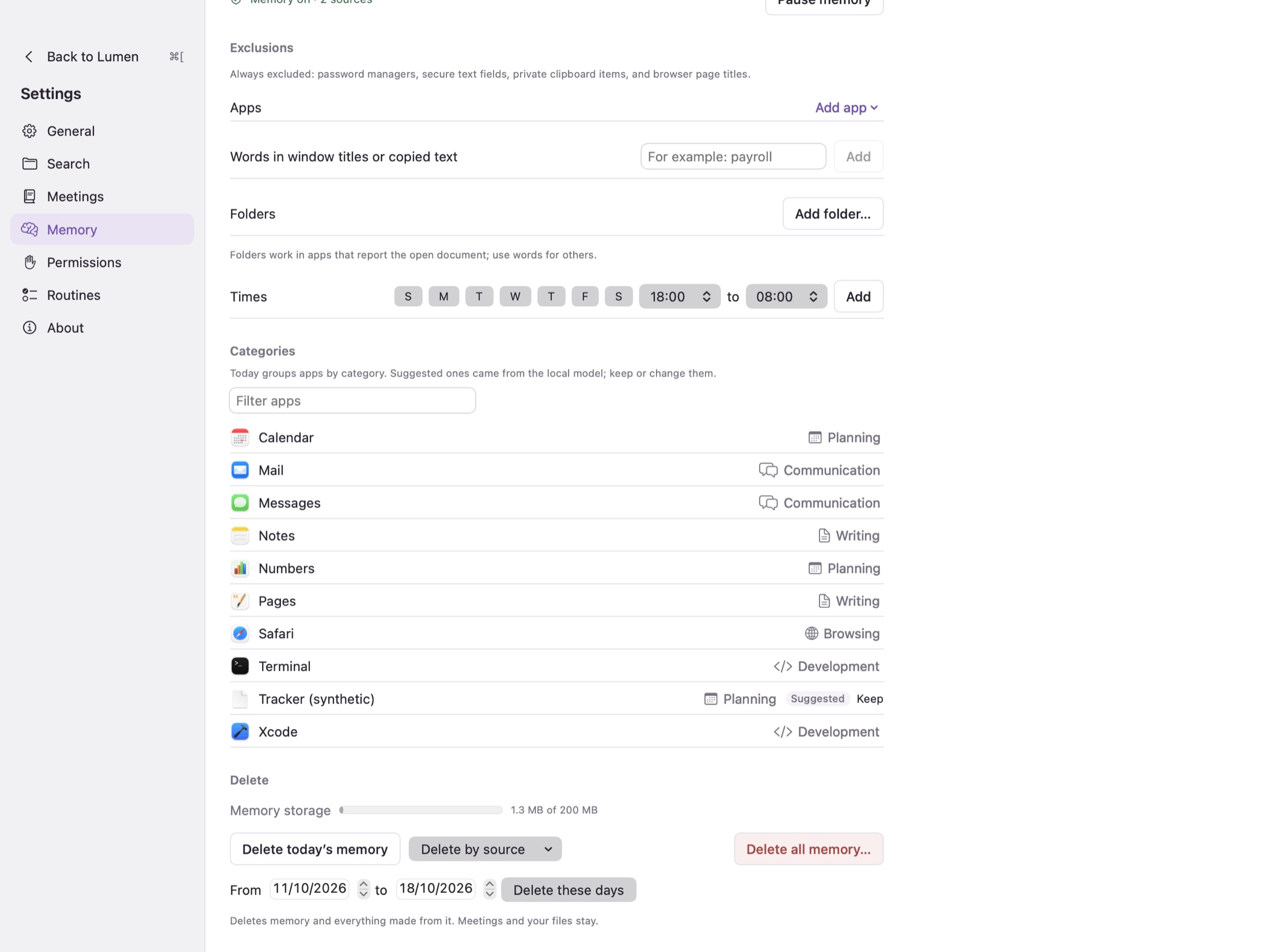Click the Calendar app icon in Categories
This screenshot has height=952, width=1267.
[x=240, y=438]
